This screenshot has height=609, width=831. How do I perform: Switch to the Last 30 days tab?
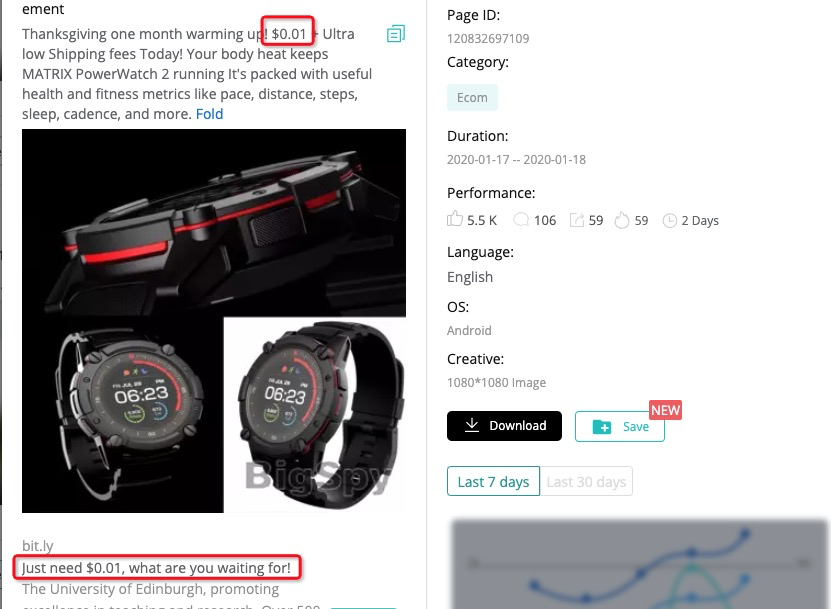(x=586, y=481)
